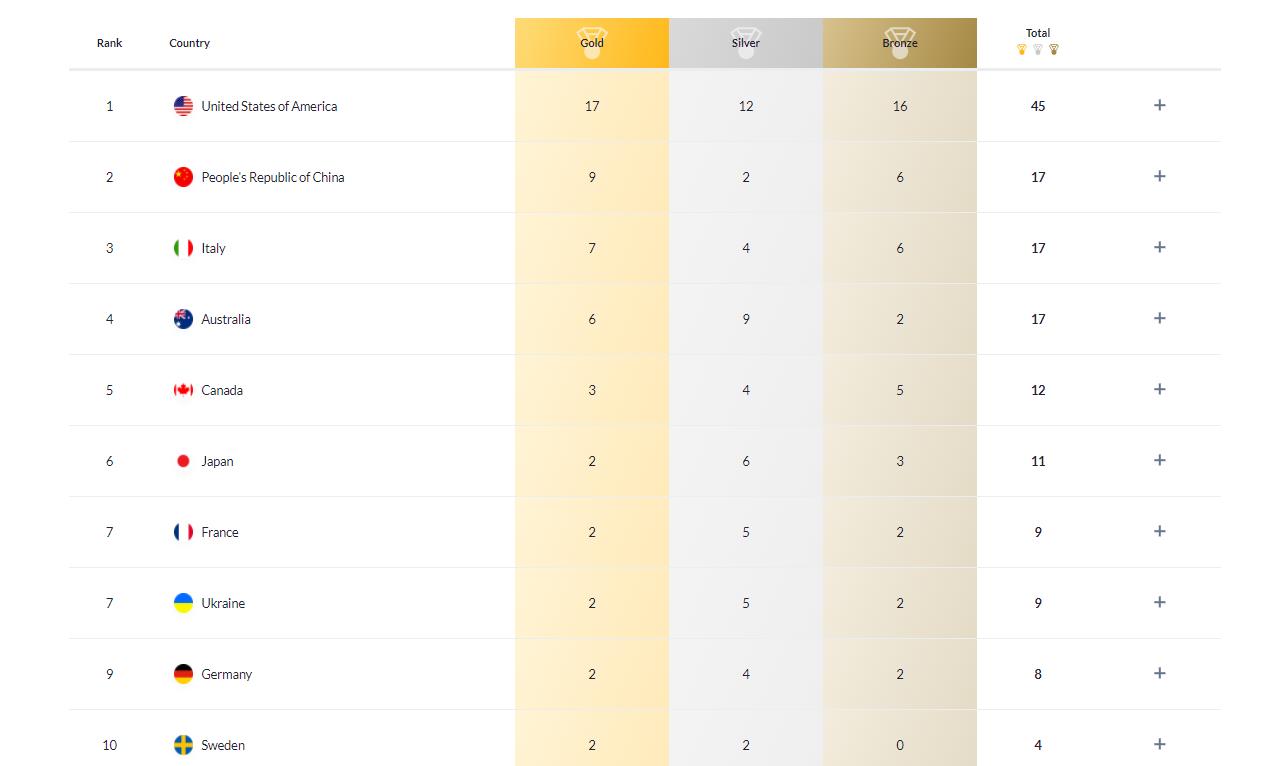Expand the Germany row with plus icon
Screen dimensions: 1279x766
[1159, 673]
